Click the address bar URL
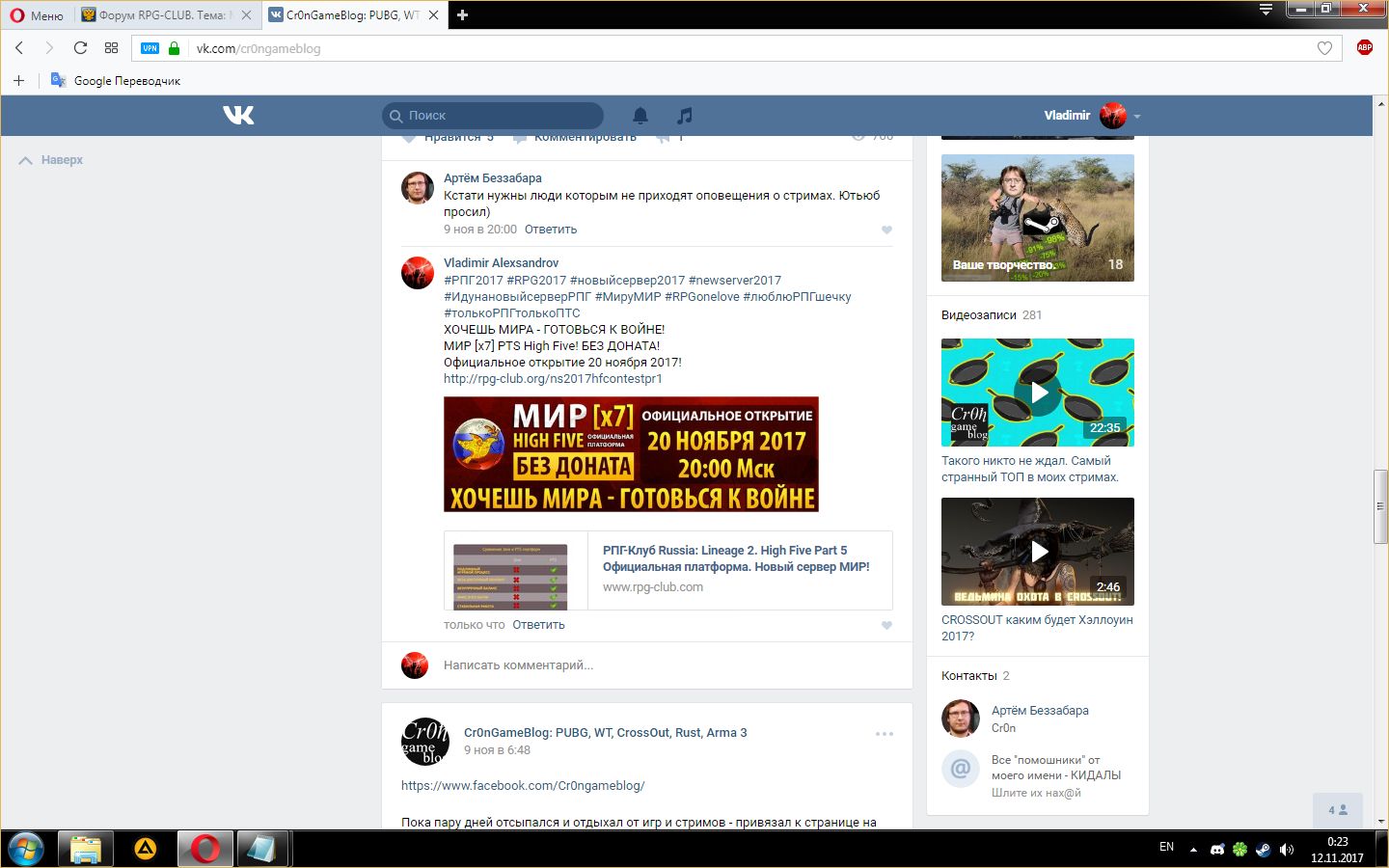1389x868 pixels. pos(259,48)
